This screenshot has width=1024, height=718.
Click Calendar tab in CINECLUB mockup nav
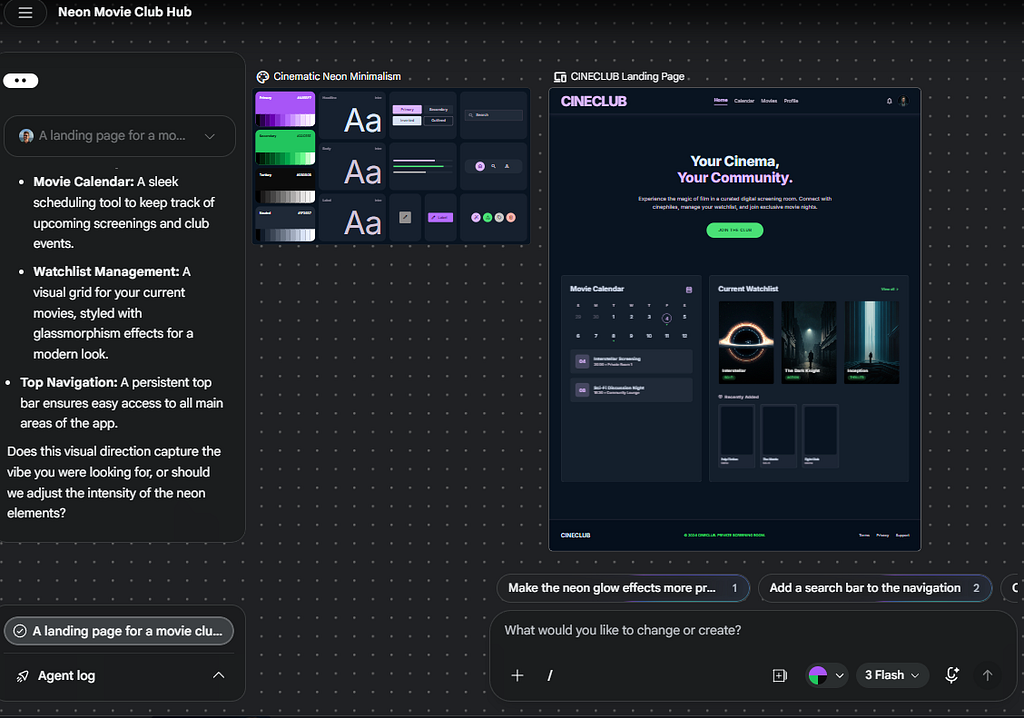coord(744,101)
